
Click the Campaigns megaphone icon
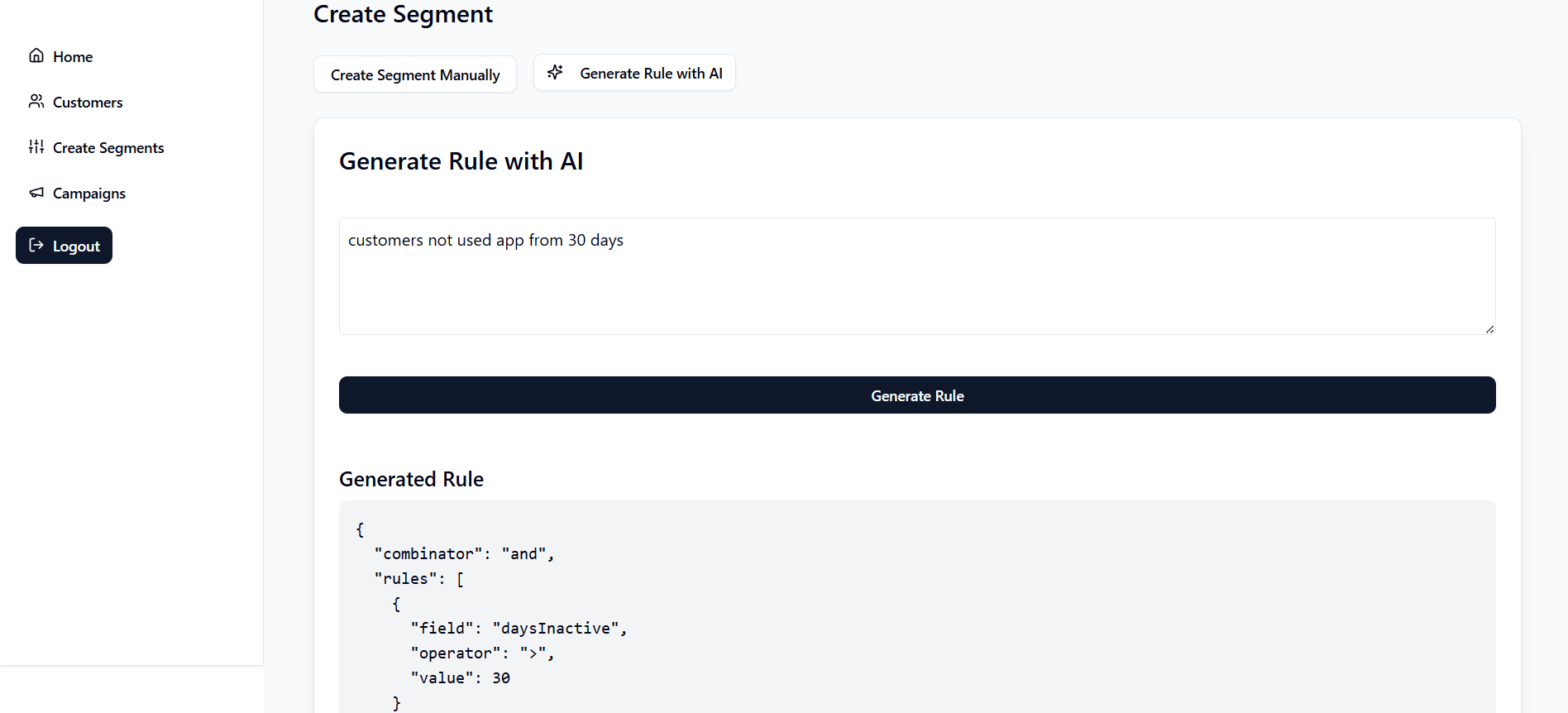[36, 192]
